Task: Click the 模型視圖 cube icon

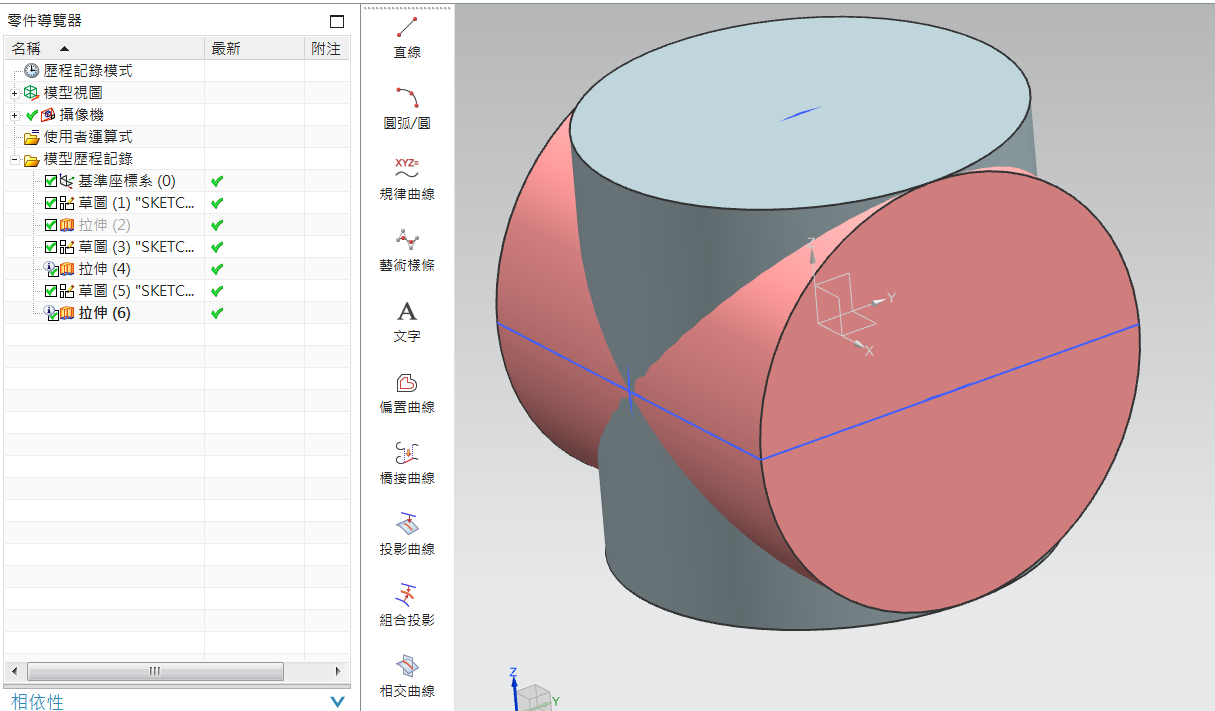Action: 32,93
